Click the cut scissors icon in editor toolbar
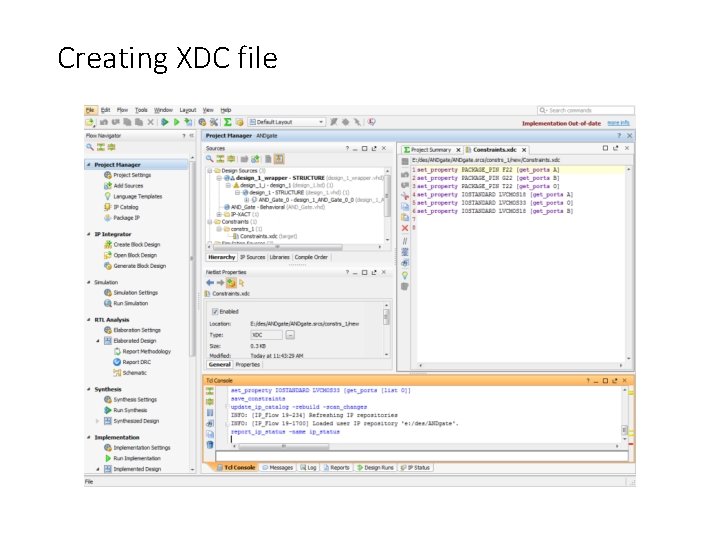Image resolution: width=720 pixels, height=540 pixels. coord(405,196)
